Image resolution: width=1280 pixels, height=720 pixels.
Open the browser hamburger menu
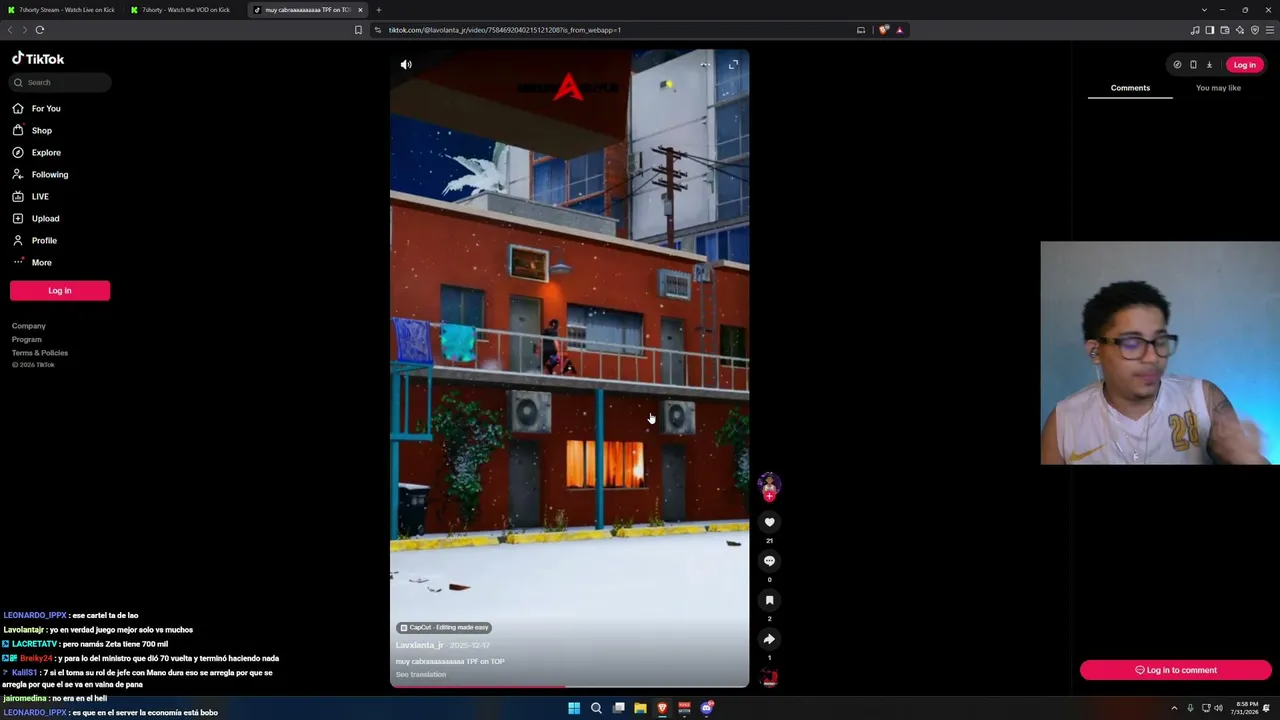tap(1270, 30)
